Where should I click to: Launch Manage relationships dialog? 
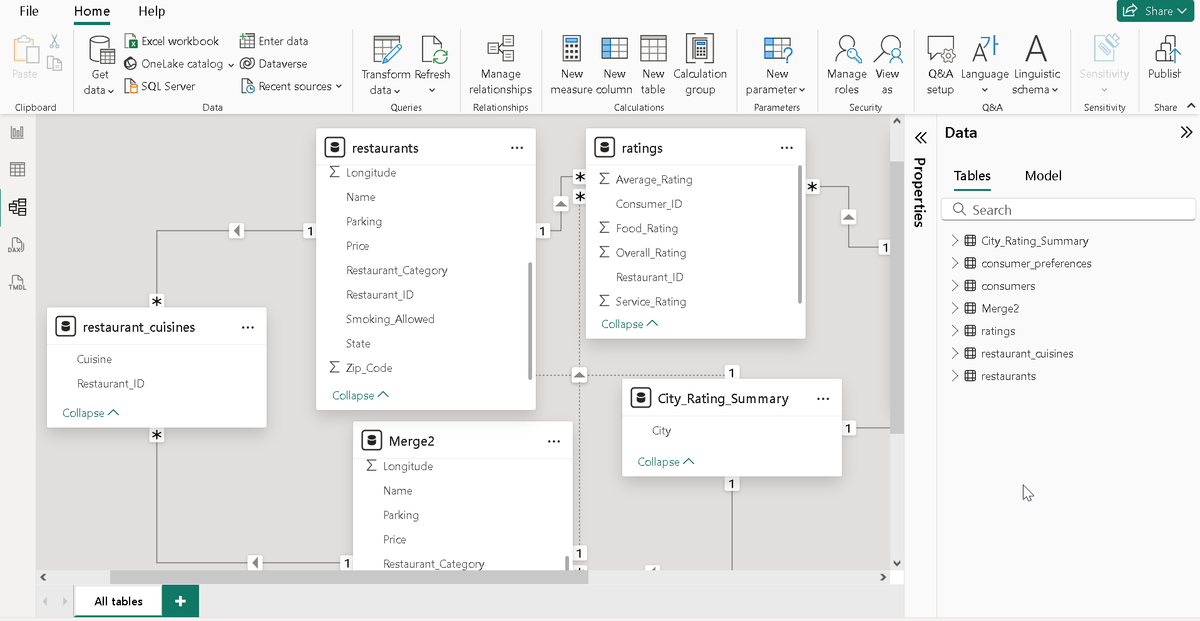tap(500, 65)
